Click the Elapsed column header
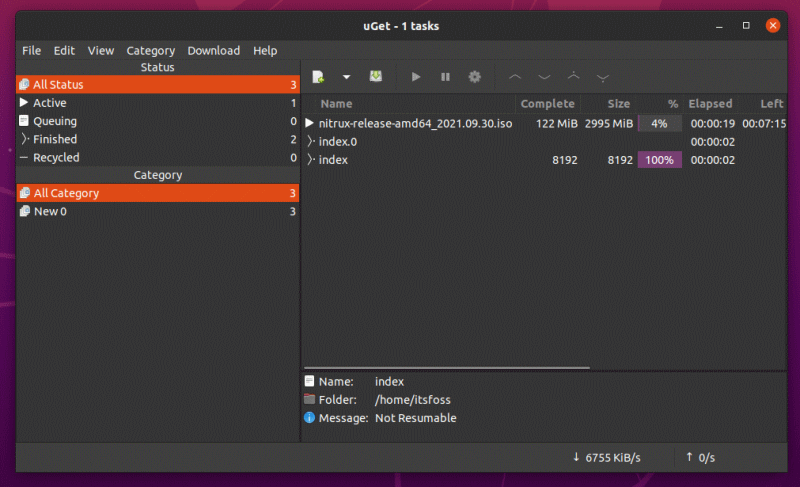Image resolution: width=800 pixels, height=487 pixels. pyautogui.click(x=710, y=104)
